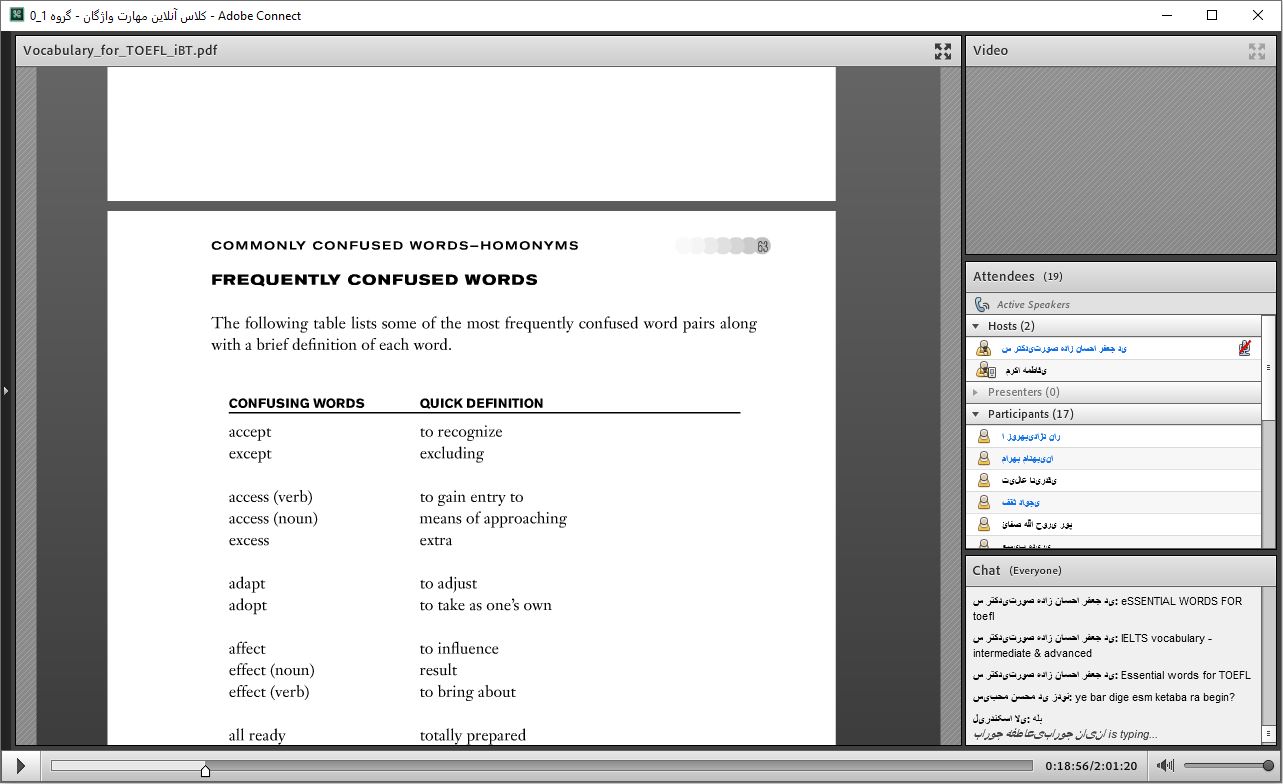This screenshot has width=1283, height=784.
Task: Open the left side panel arrow
Action: (x=5, y=390)
